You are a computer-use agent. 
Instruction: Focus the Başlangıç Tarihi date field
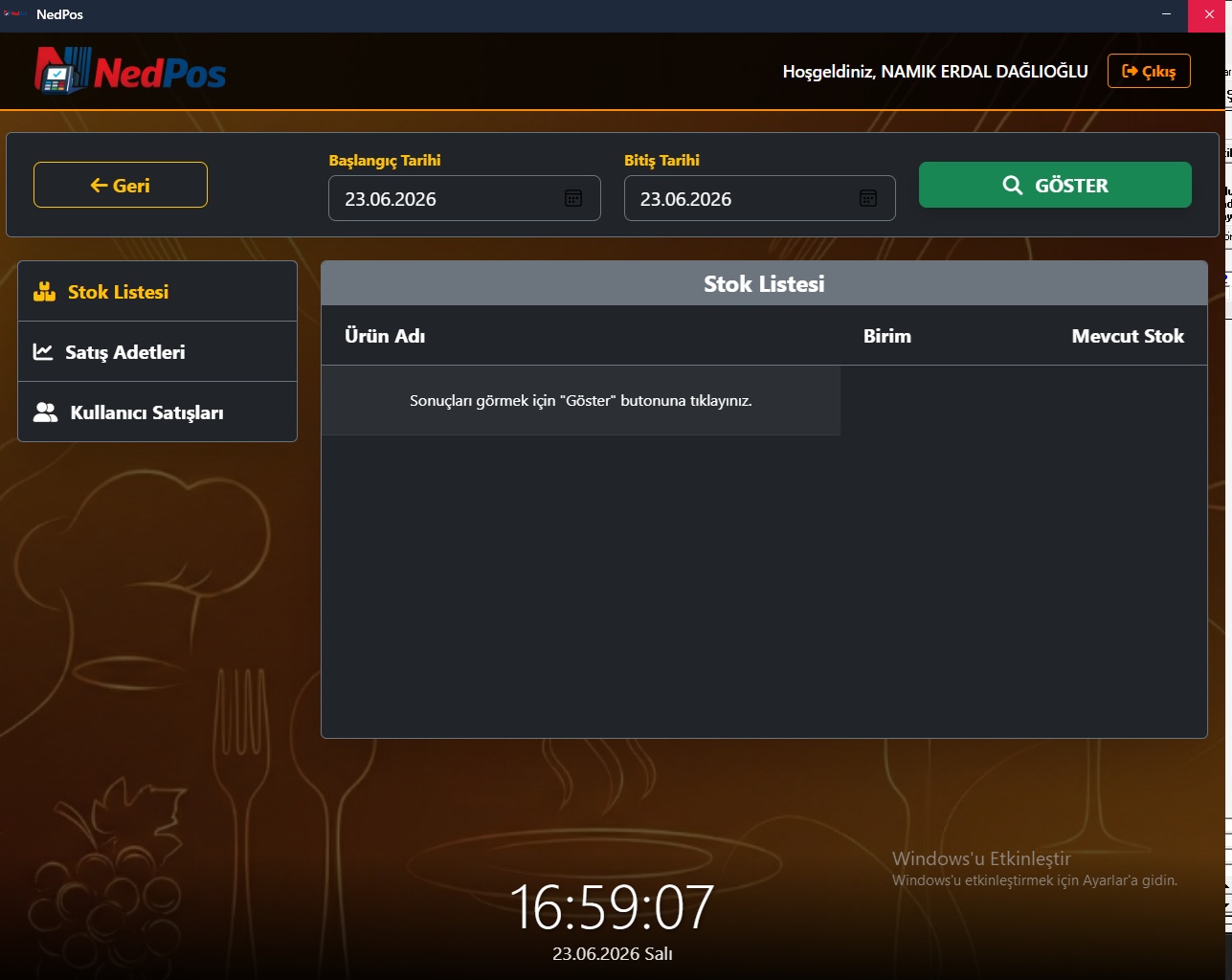click(x=464, y=198)
